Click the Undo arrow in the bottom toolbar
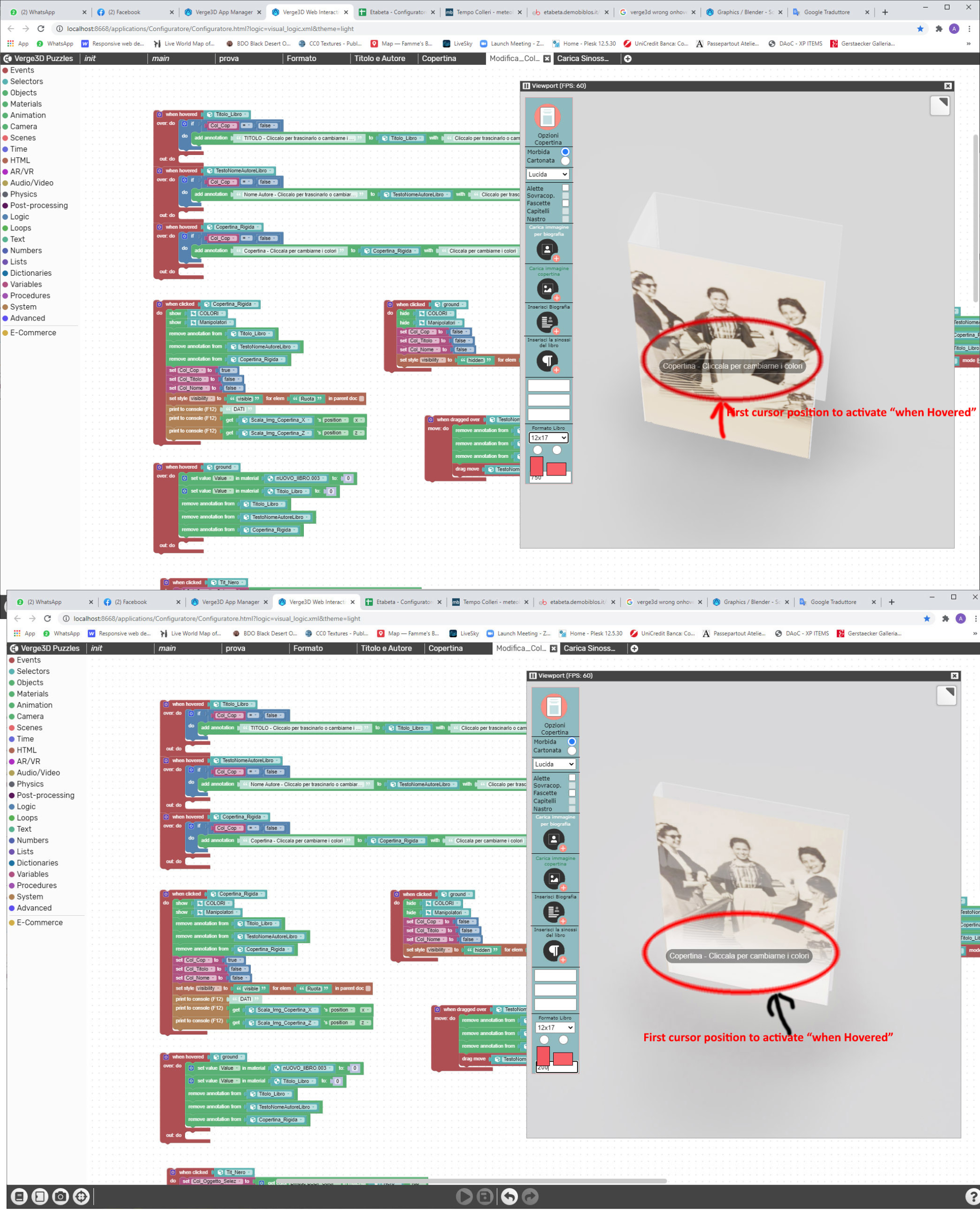980x1221 pixels. [509, 1196]
